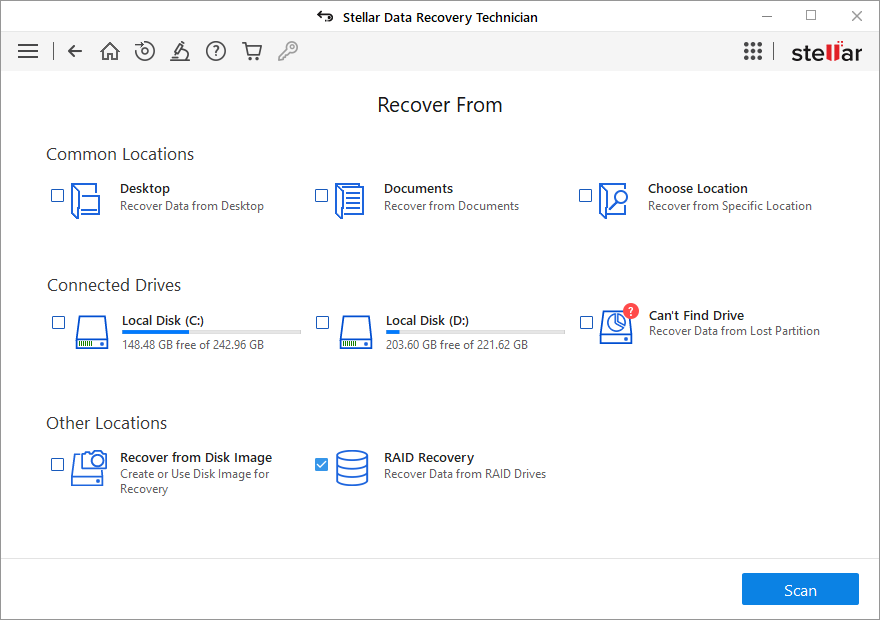Check the Documents location checkbox
Viewport: 880px width, 620px height.
(x=322, y=196)
